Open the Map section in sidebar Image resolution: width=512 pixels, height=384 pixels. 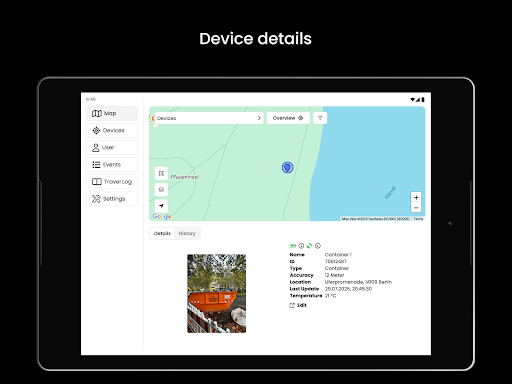pyautogui.click(x=112, y=113)
